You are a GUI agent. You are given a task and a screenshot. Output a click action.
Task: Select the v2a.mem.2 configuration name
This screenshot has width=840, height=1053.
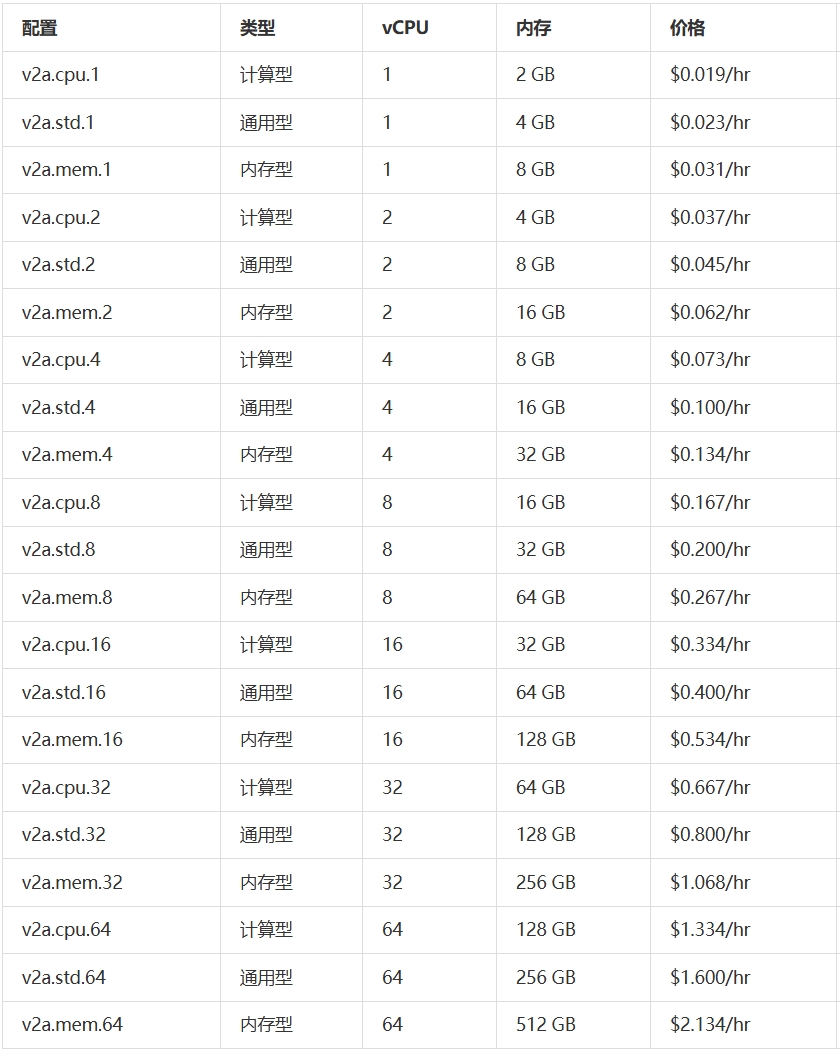(67, 313)
